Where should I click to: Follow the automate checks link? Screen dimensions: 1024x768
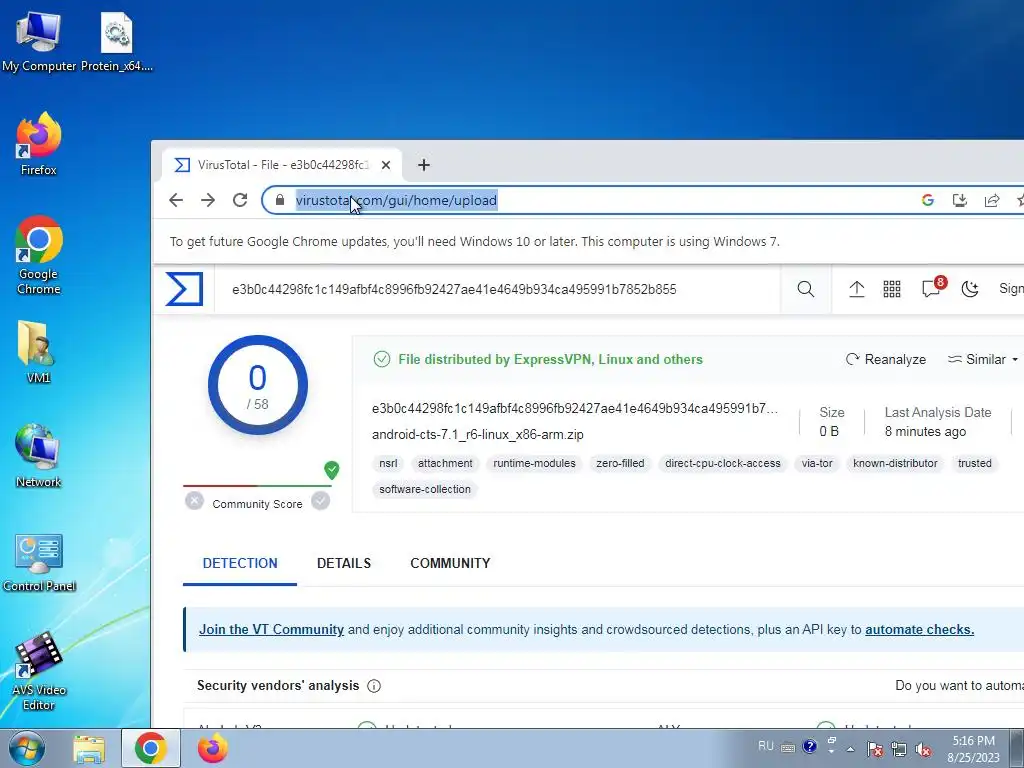(x=920, y=630)
